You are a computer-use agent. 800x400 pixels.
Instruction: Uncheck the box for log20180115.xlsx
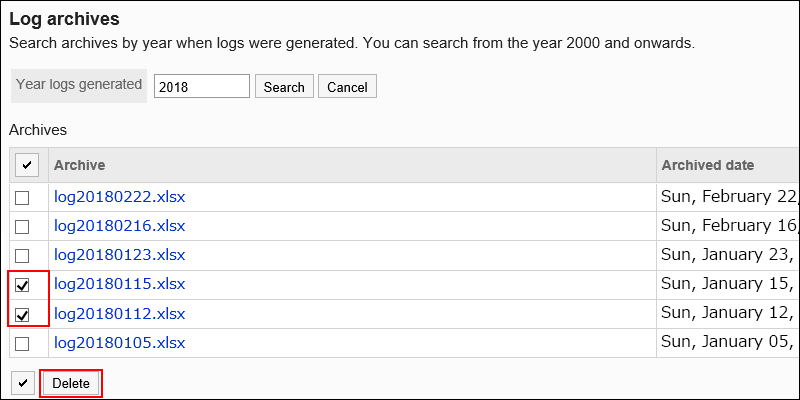(22, 285)
